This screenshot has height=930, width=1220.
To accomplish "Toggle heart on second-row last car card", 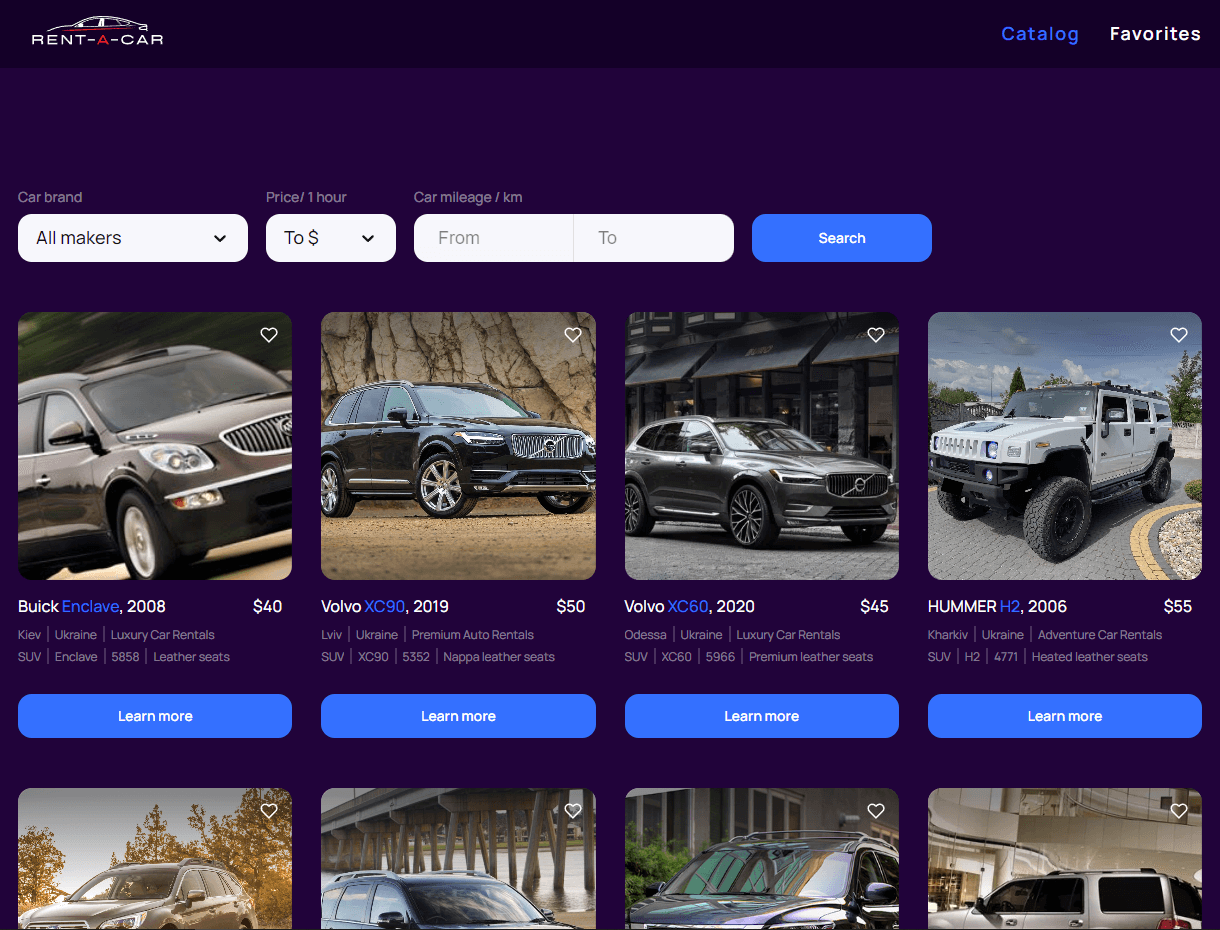I will coord(1179,811).
